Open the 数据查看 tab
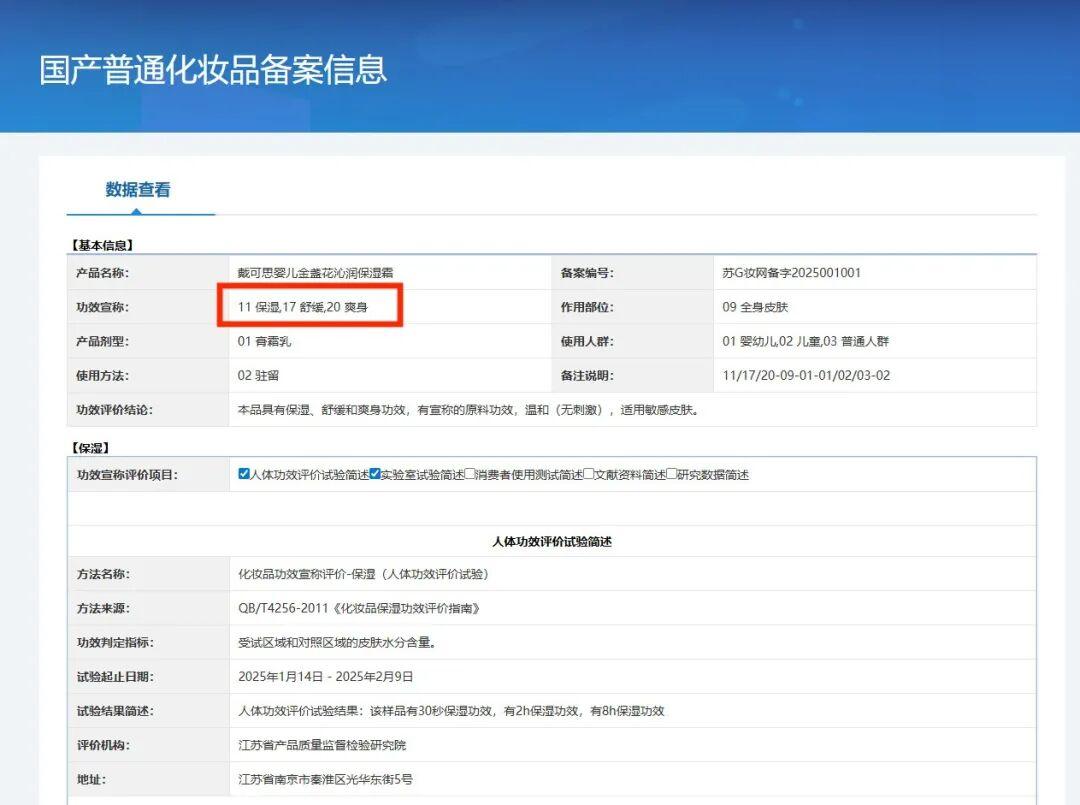The image size is (1080, 805). tap(138, 190)
